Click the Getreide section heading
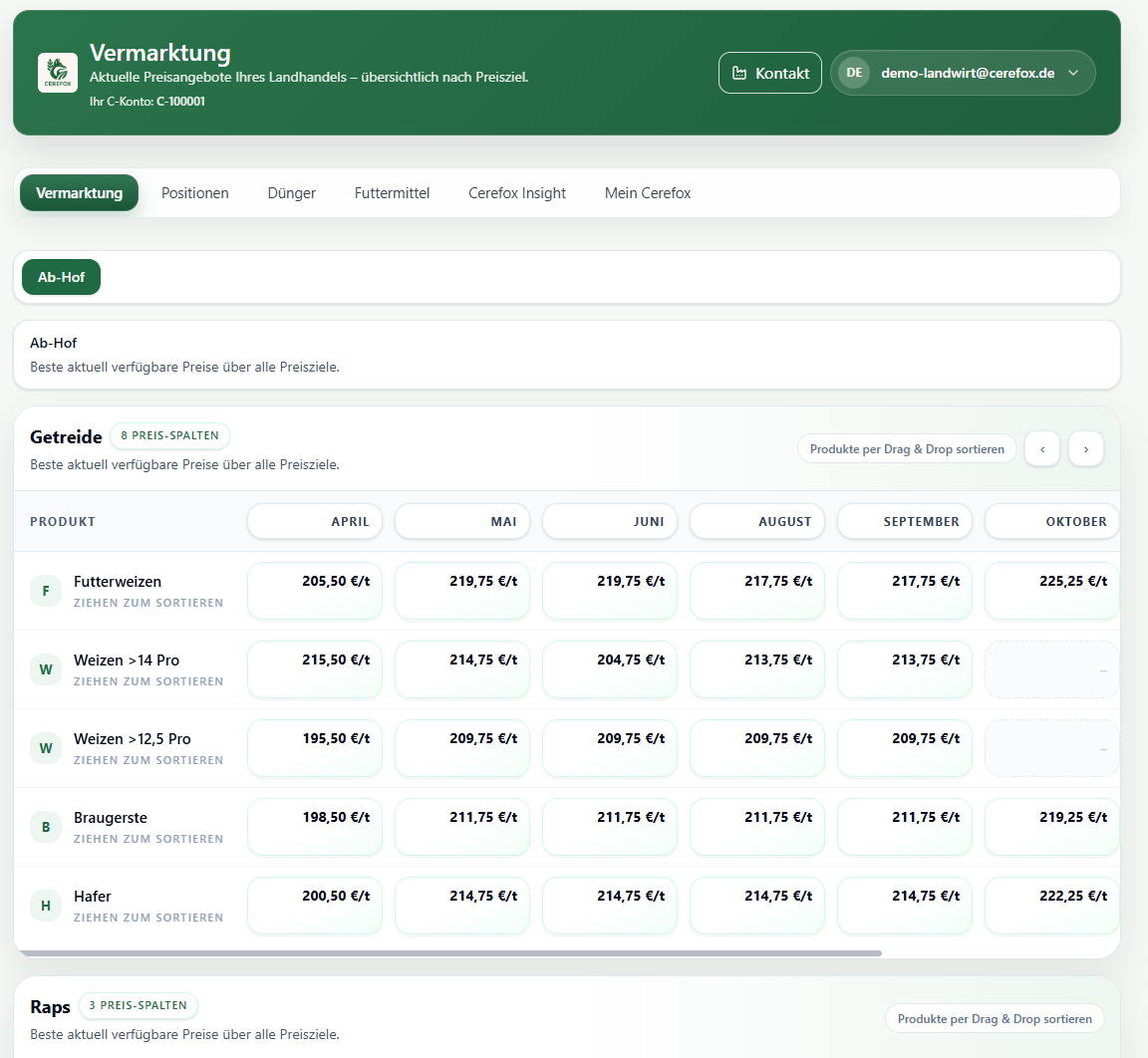 pos(66,436)
